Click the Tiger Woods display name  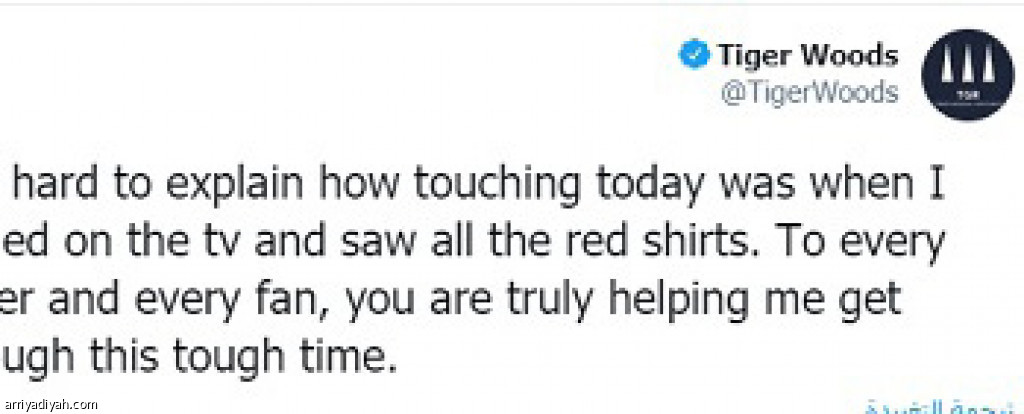pyautogui.click(x=807, y=55)
